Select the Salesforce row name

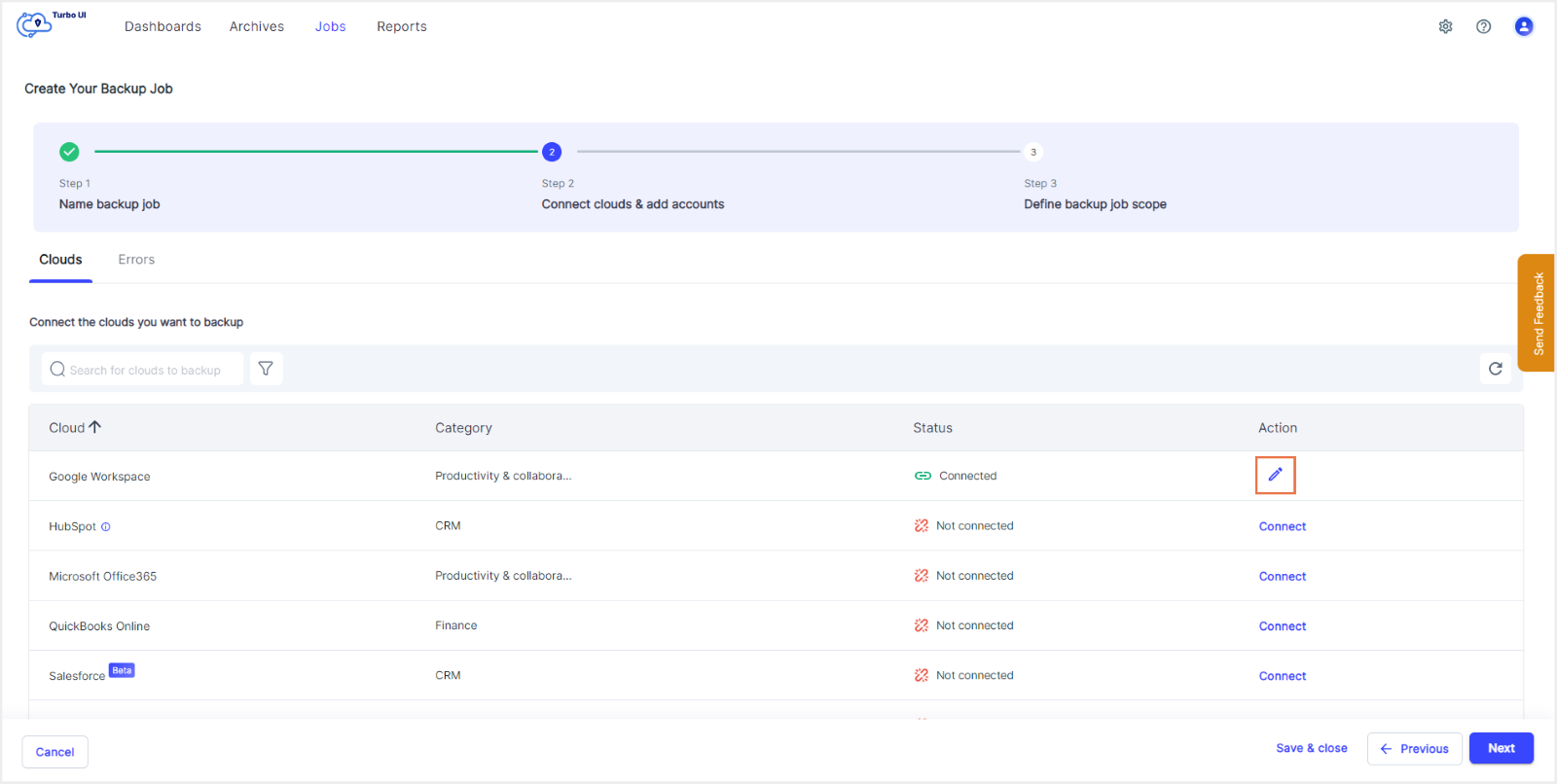[x=77, y=676]
